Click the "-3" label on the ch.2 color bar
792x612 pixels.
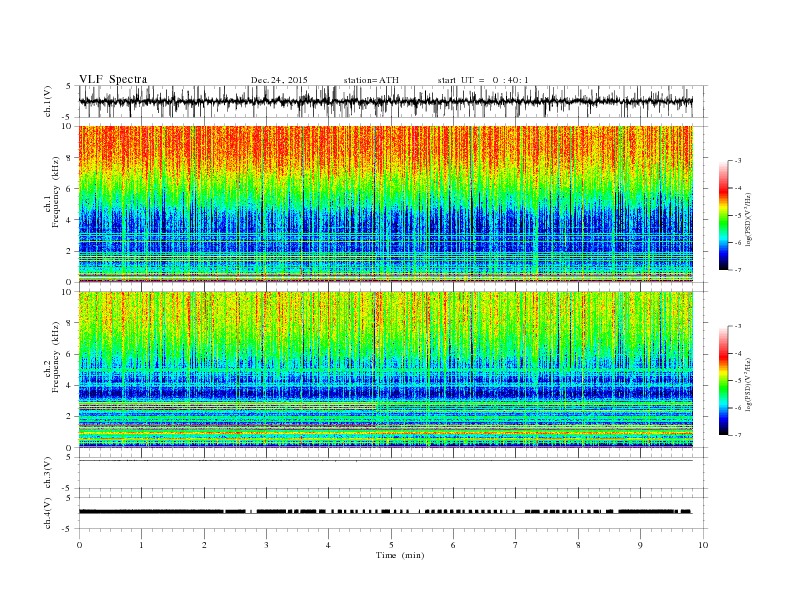[737, 326]
